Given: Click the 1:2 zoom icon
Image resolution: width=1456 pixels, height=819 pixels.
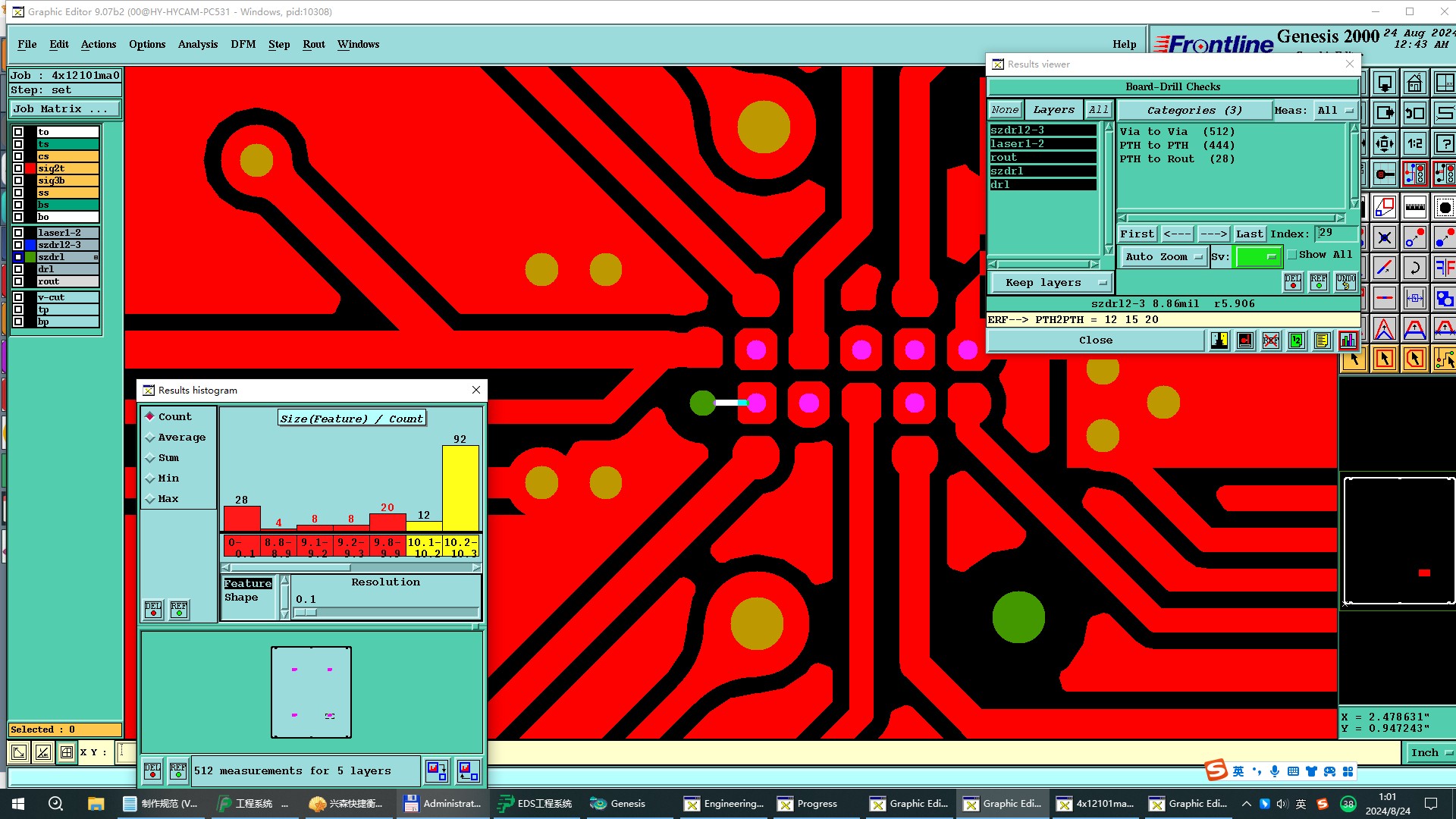Looking at the screenshot, I should click(1415, 143).
